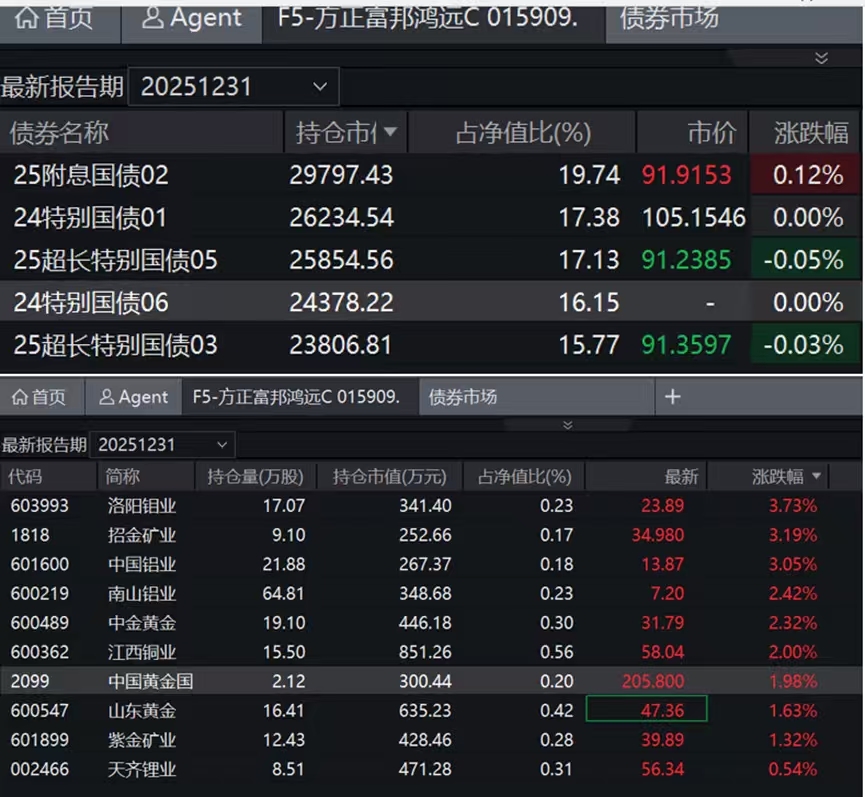Viewport: 865px width, 797px height.
Task: Select the 25超长特别国债05 bond row
Action: coord(430,260)
